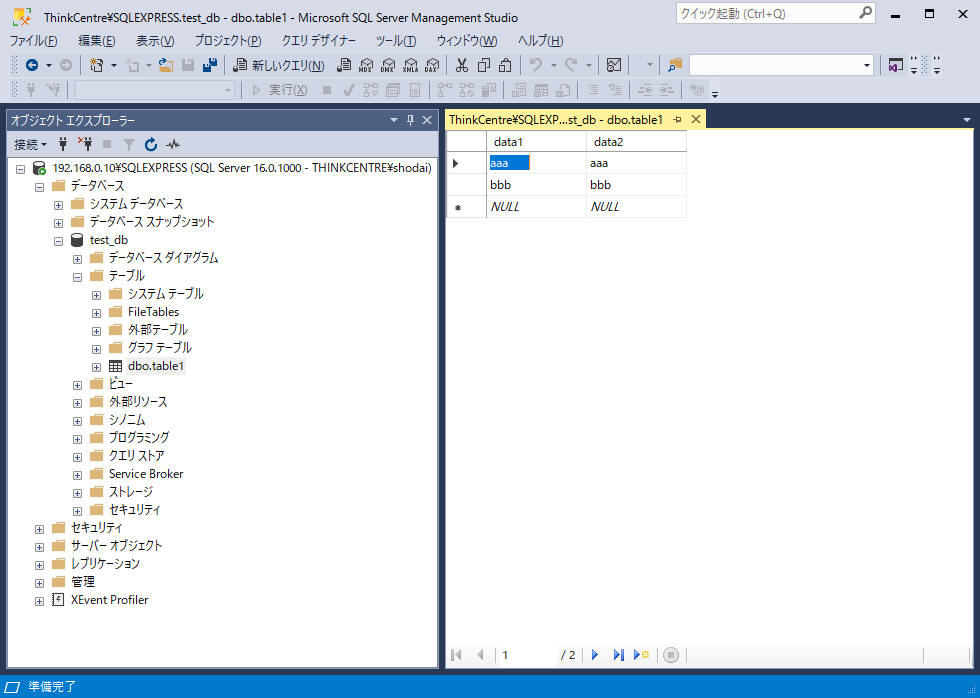Open the 接続 dropdown in Object Explorer
Viewport: 980px width, 698px height.
[x=30, y=144]
